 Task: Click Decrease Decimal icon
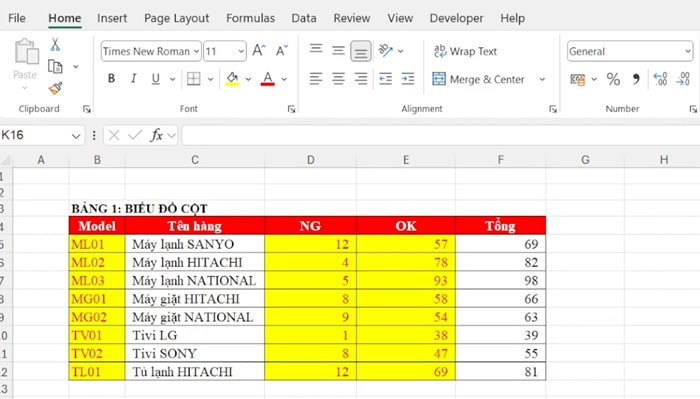pos(683,79)
